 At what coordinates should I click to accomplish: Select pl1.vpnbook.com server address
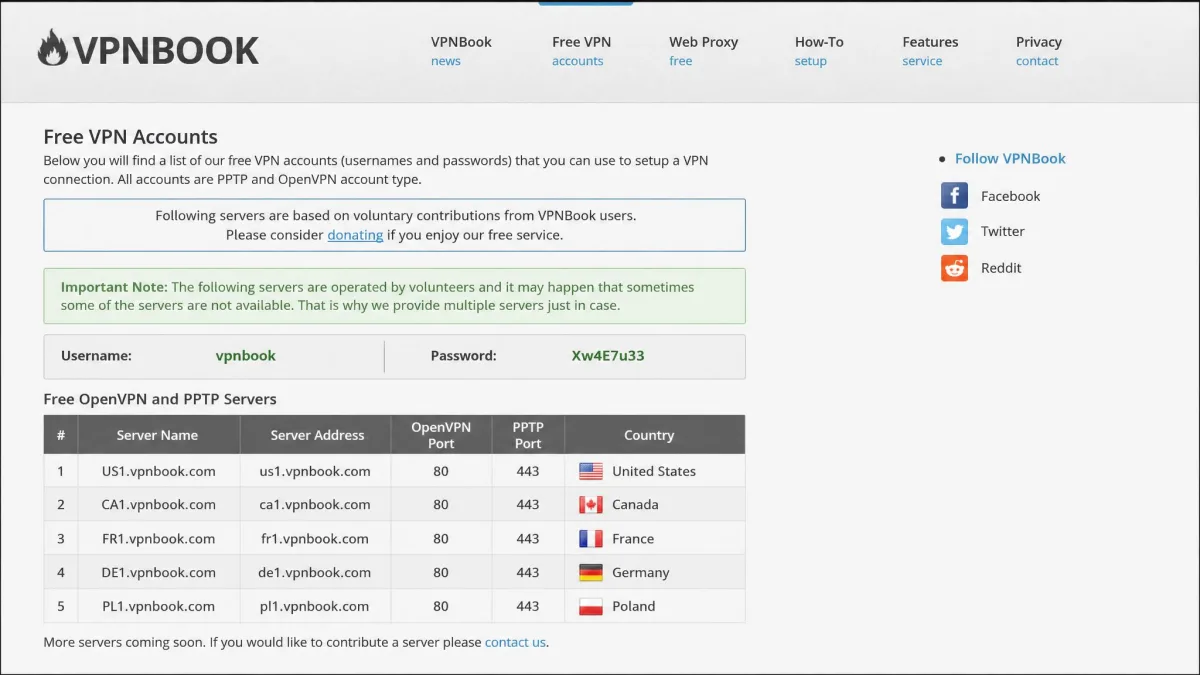(x=315, y=606)
